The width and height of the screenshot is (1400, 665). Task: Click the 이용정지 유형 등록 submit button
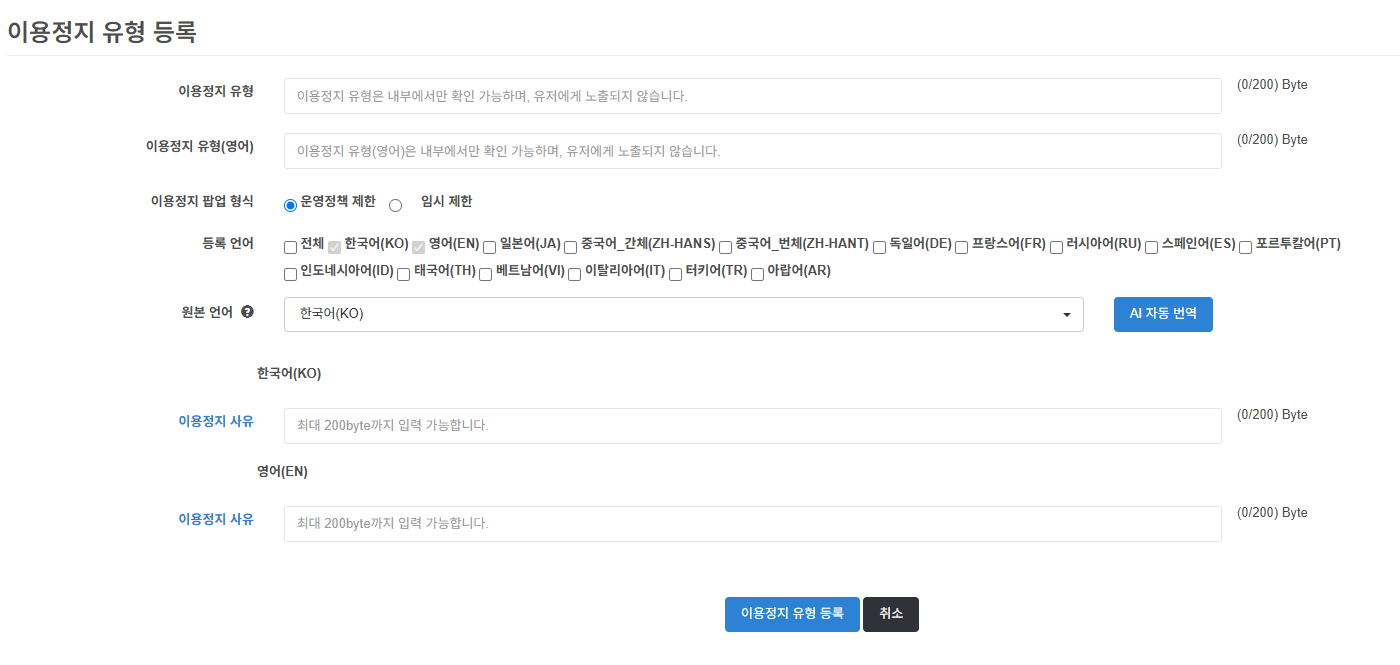coord(791,614)
